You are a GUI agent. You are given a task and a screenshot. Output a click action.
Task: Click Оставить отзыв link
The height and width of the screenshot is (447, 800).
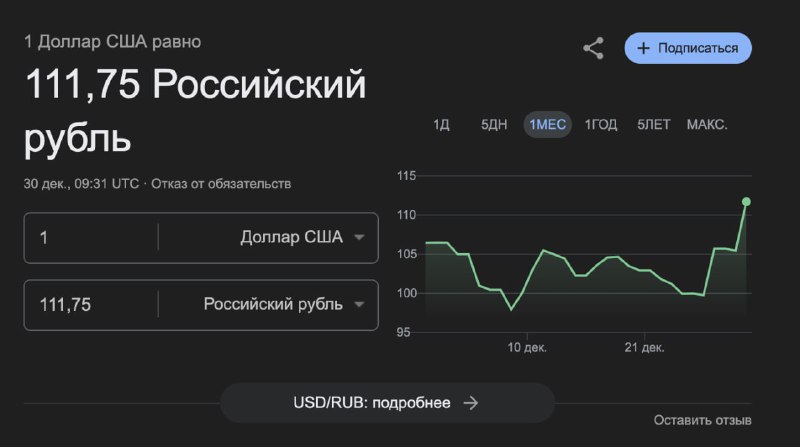pyautogui.click(x=703, y=420)
